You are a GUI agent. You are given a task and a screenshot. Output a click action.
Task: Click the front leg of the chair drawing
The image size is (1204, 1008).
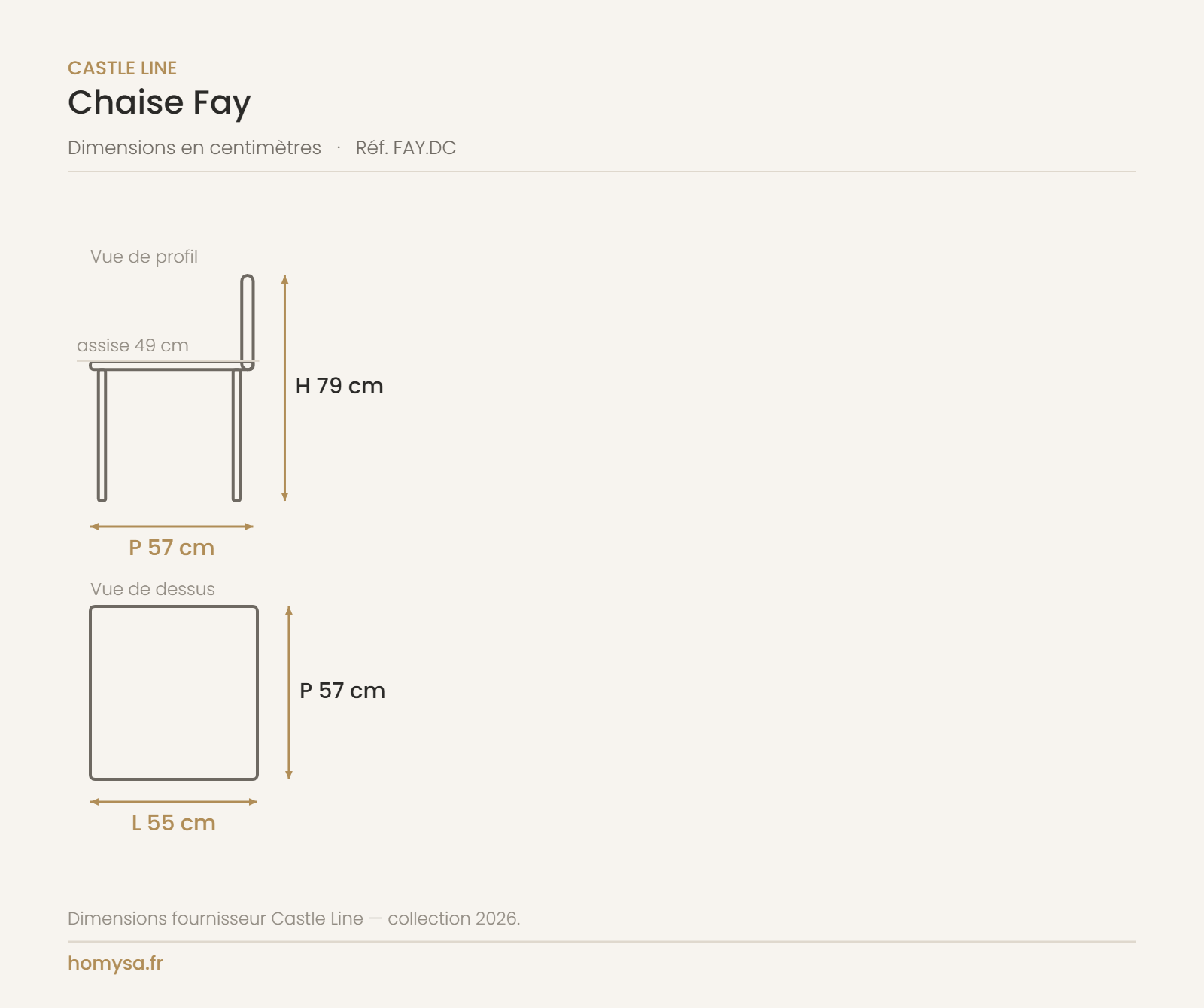(102, 435)
